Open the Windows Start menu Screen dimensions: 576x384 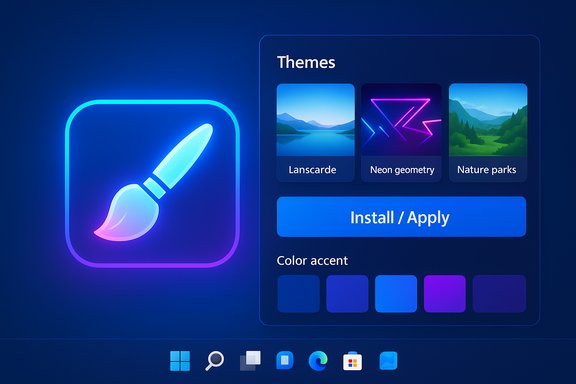coord(180,360)
